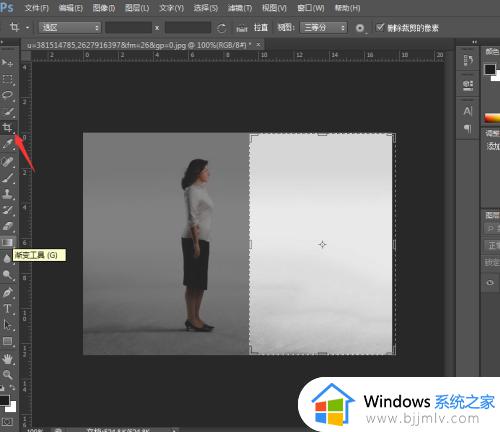Select the Rectangle shape tool
500x432 pixels.
7,341
